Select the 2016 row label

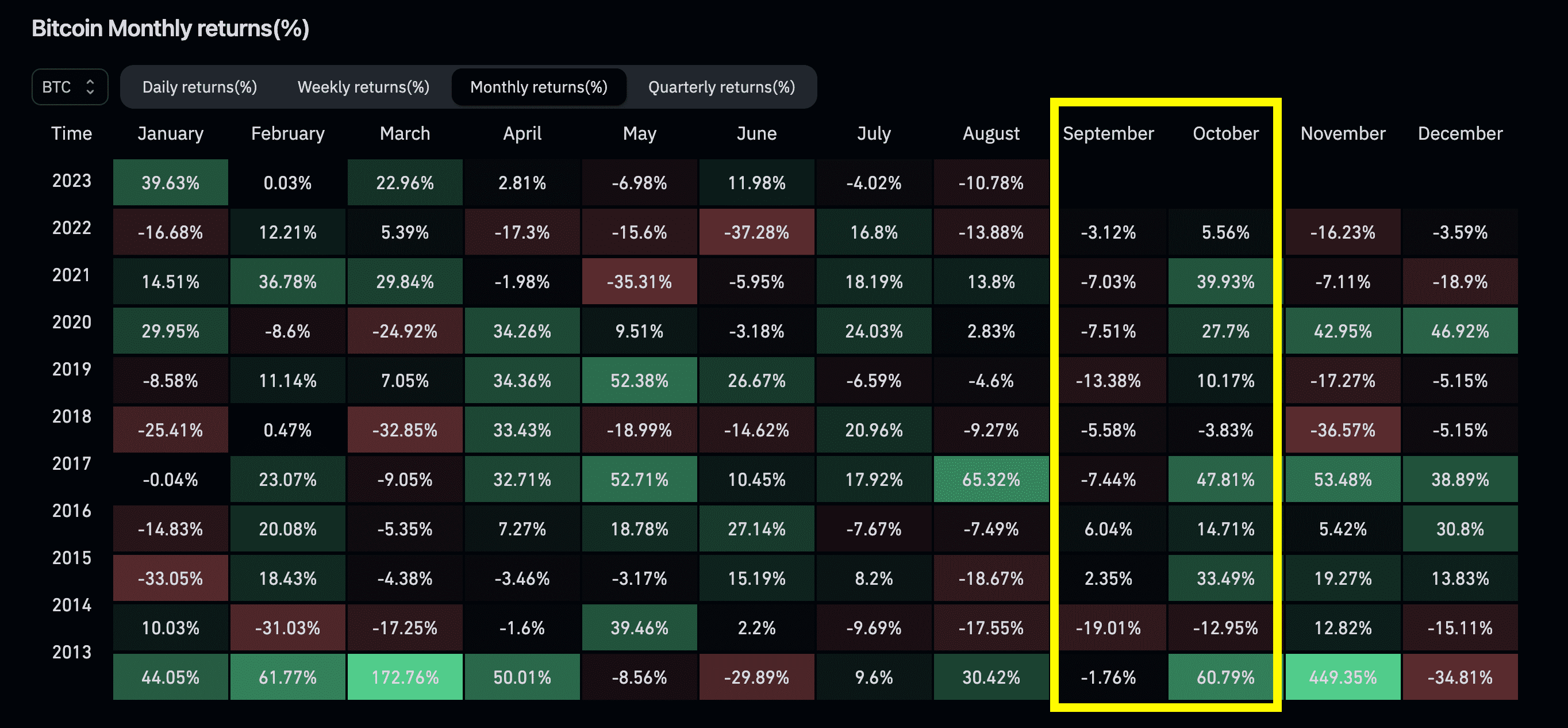pyautogui.click(x=72, y=511)
